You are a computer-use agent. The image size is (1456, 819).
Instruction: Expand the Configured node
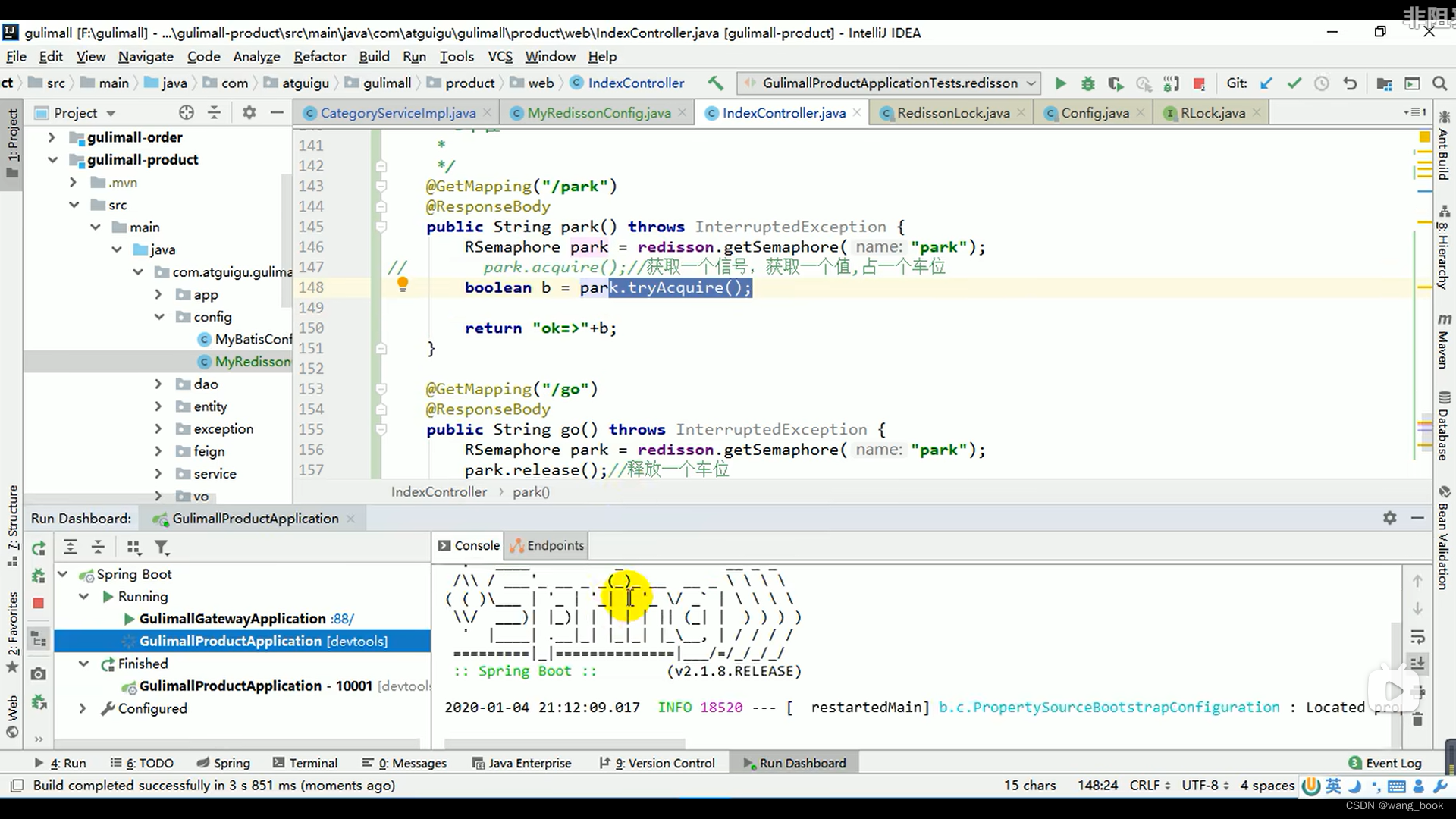point(83,708)
